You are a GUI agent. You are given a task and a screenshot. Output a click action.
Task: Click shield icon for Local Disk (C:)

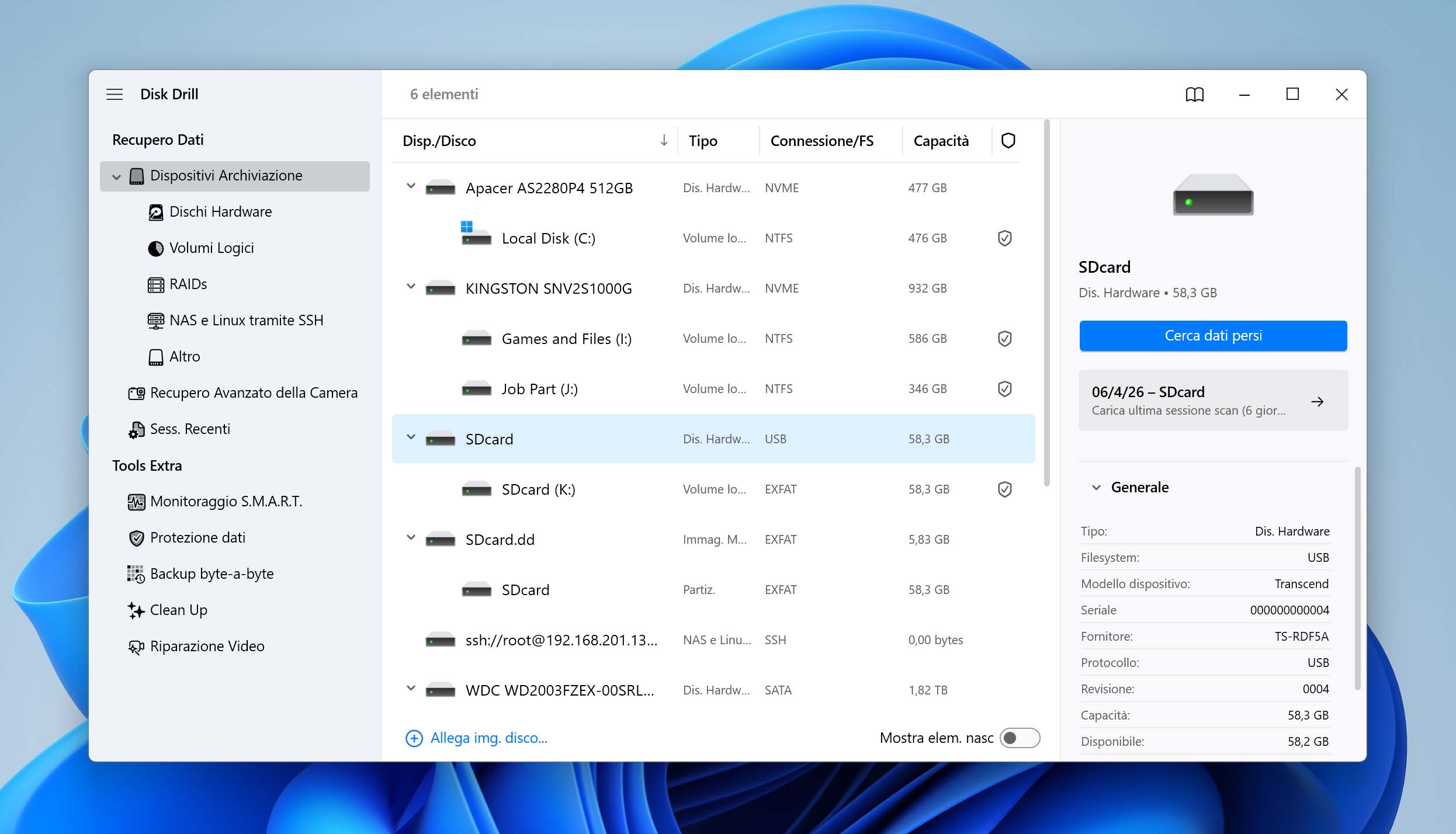tap(1004, 238)
